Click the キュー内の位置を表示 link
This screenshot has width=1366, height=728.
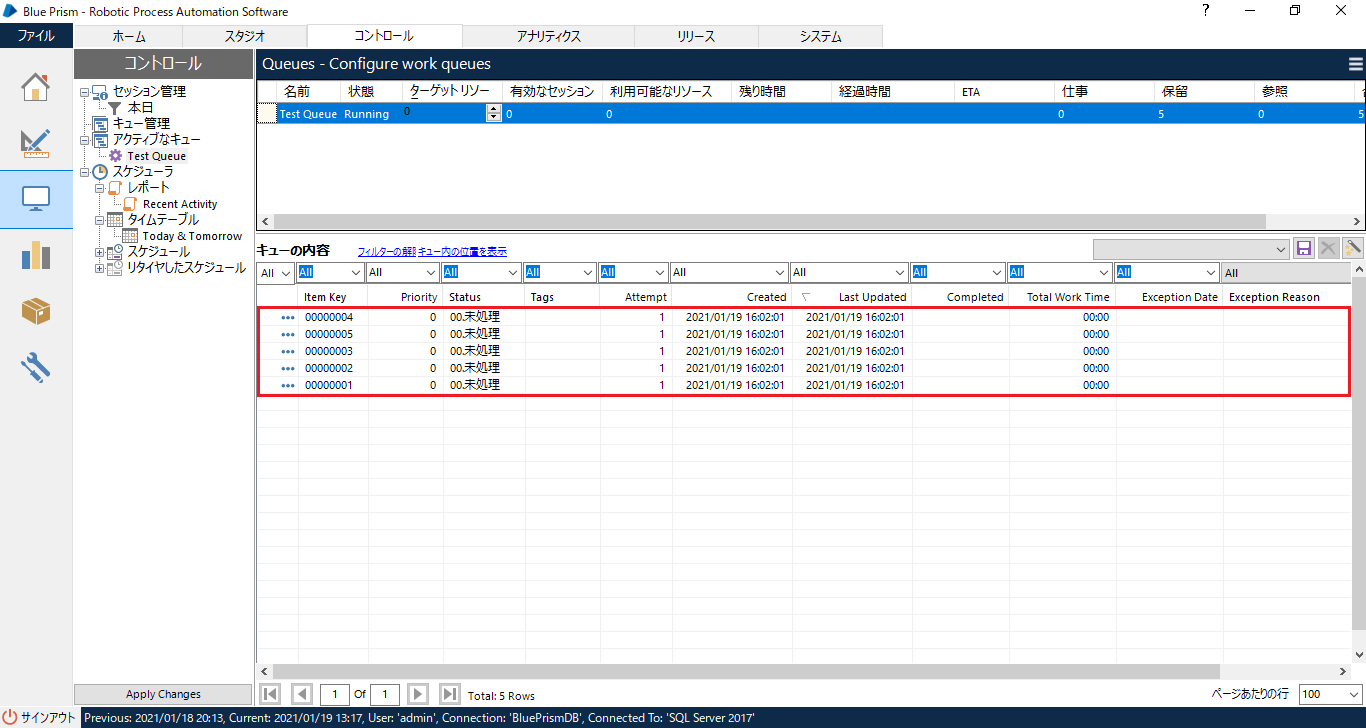click(462, 252)
